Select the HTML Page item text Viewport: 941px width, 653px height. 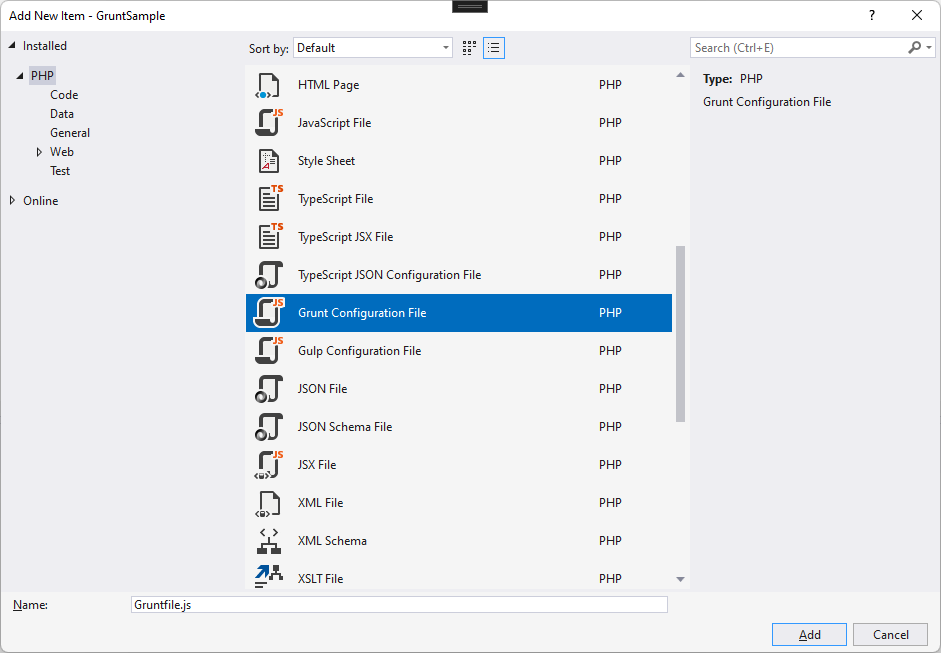click(x=328, y=85)
